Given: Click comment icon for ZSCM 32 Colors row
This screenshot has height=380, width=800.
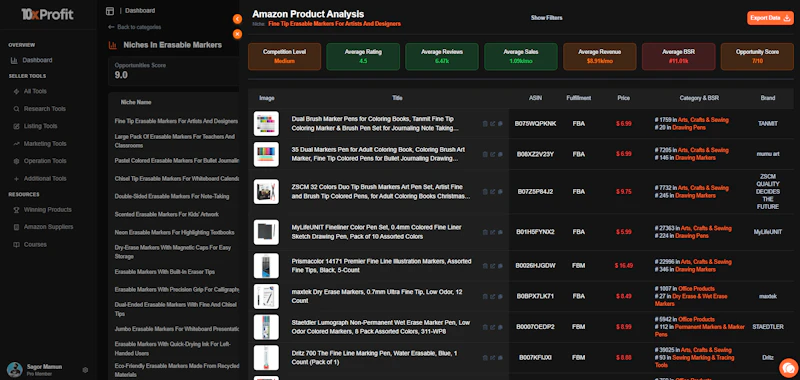Looking at the screenshot, I should [500, 192].
